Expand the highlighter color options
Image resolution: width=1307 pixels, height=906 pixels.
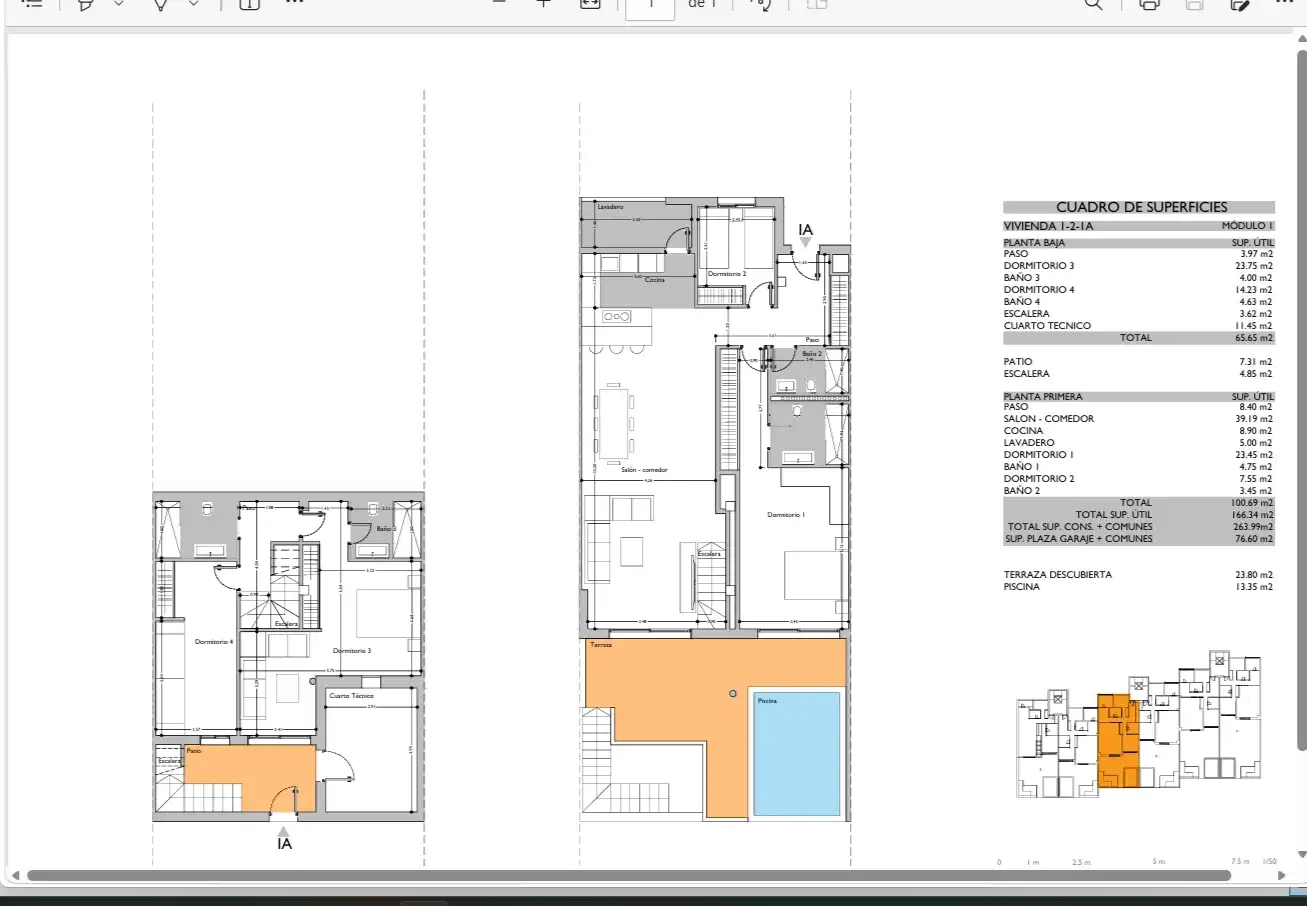click(x=119, y=3)
